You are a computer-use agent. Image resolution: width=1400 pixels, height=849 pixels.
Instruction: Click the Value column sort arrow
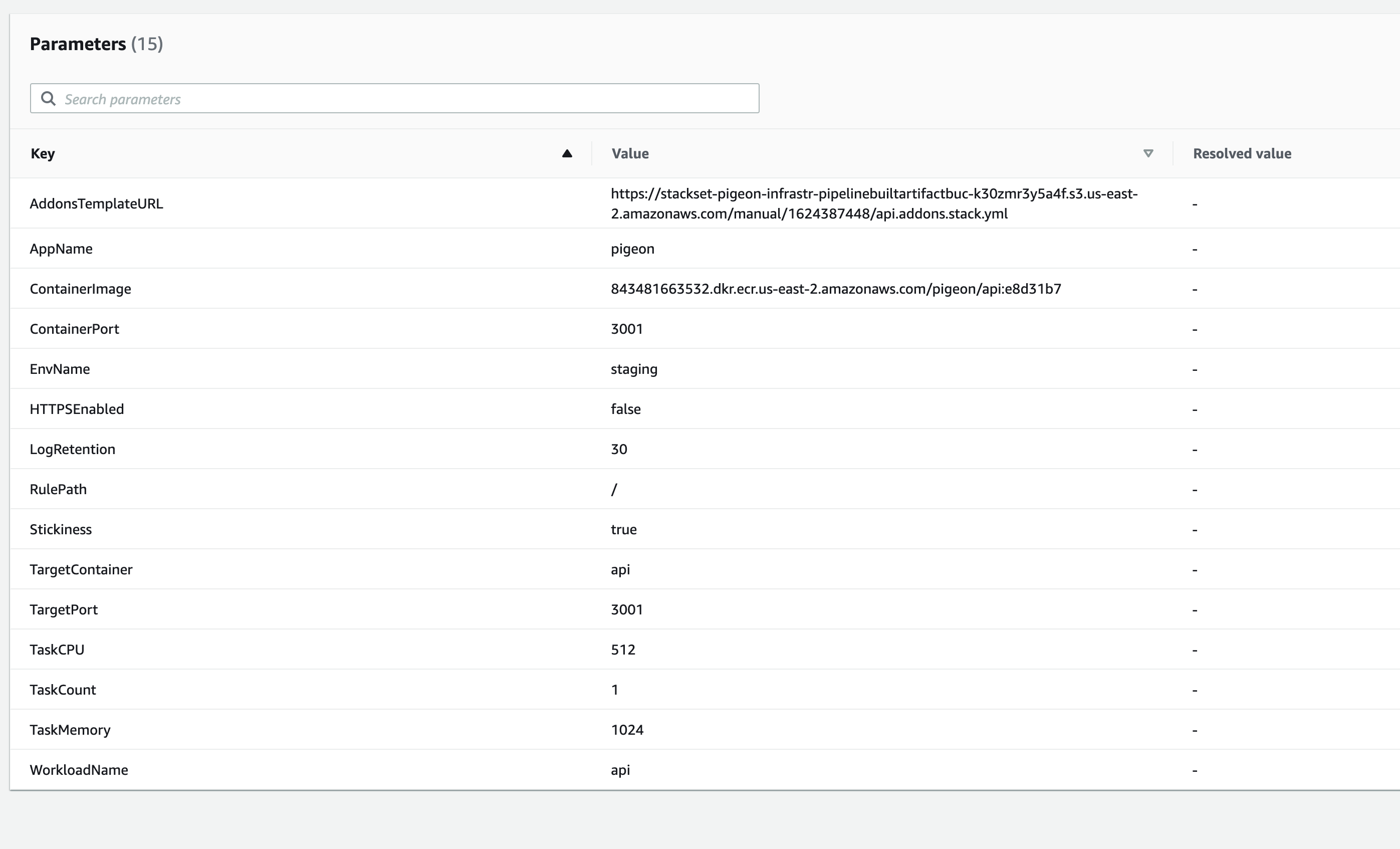tap(1148, 153)
